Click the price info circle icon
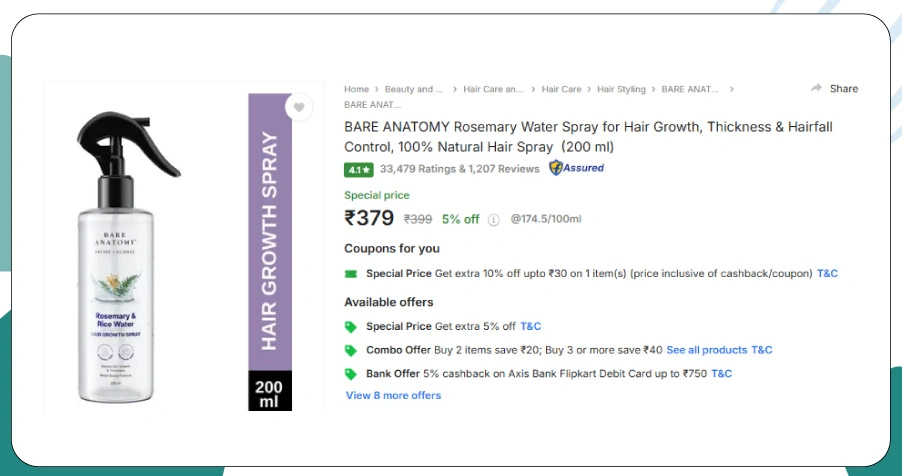The image size is (902, 476). pos(493,219)
